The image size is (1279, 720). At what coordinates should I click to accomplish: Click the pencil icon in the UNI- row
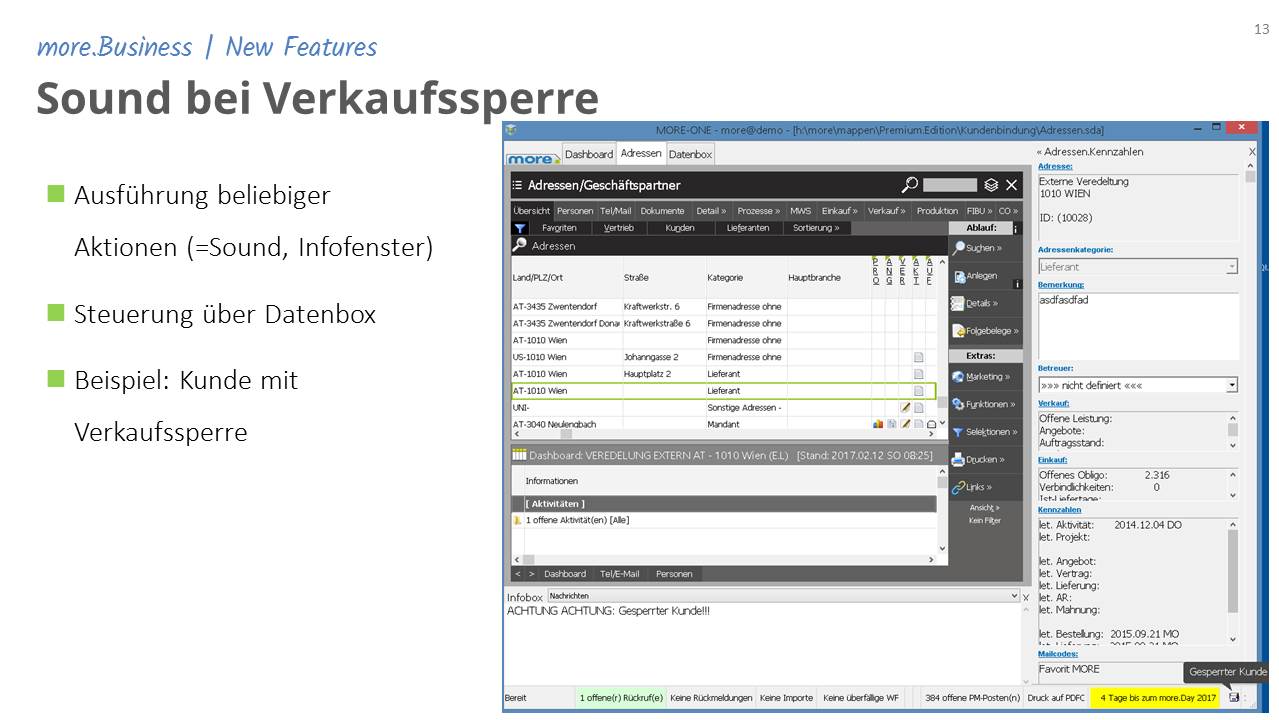pyautogui.click(x=905, y=407)
